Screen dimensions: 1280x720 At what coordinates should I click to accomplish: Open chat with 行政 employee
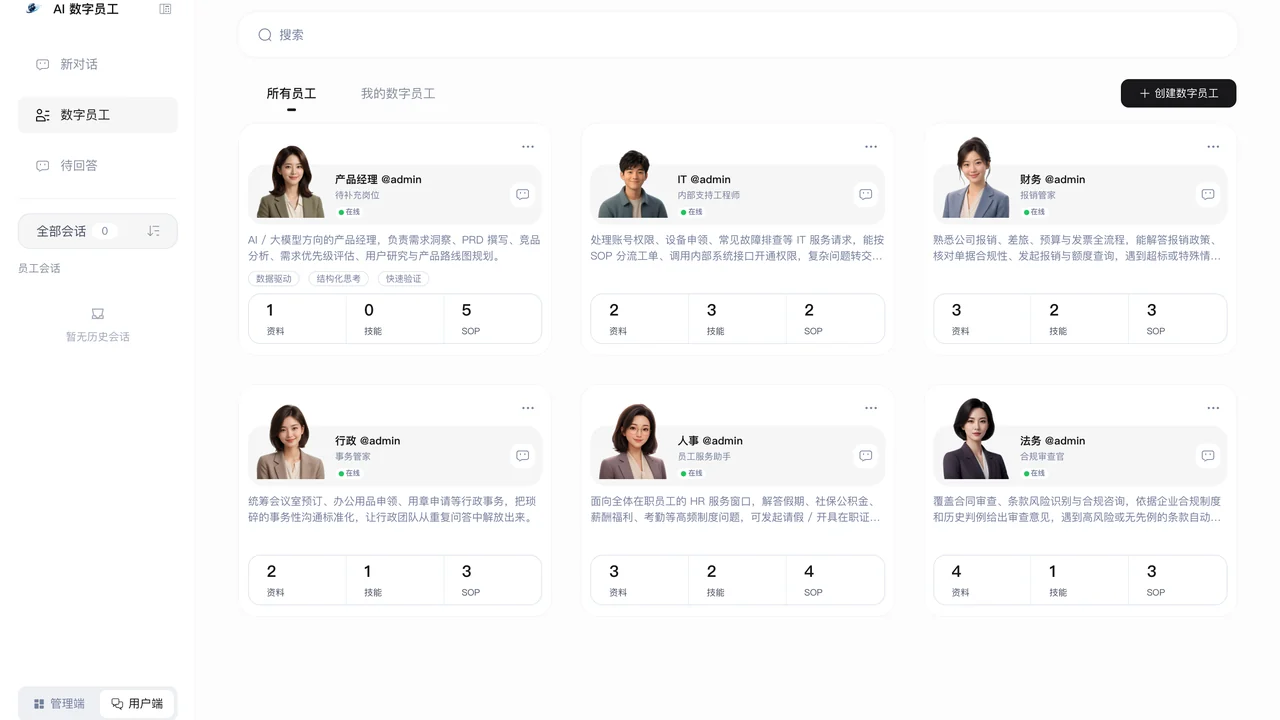[522, 455]
